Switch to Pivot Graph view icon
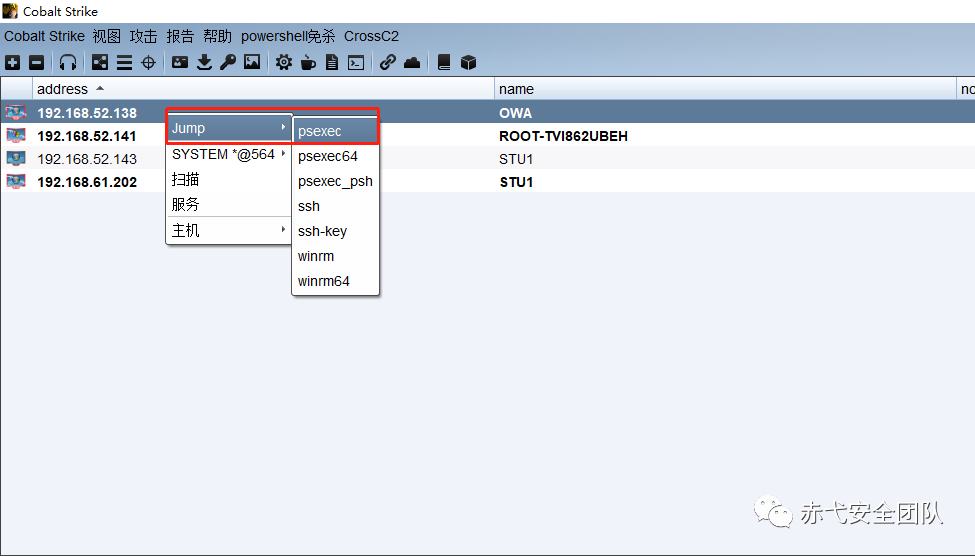This screenshot has width=975, height=556. tap(99, 62)
